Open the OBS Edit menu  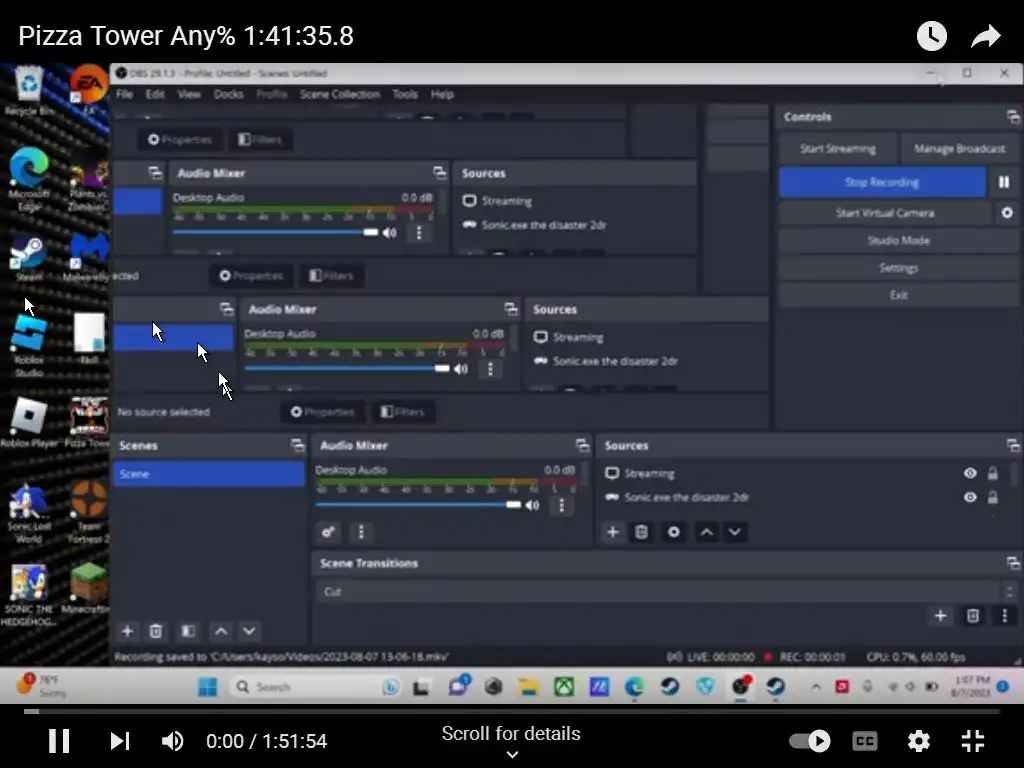pos(155,94)
